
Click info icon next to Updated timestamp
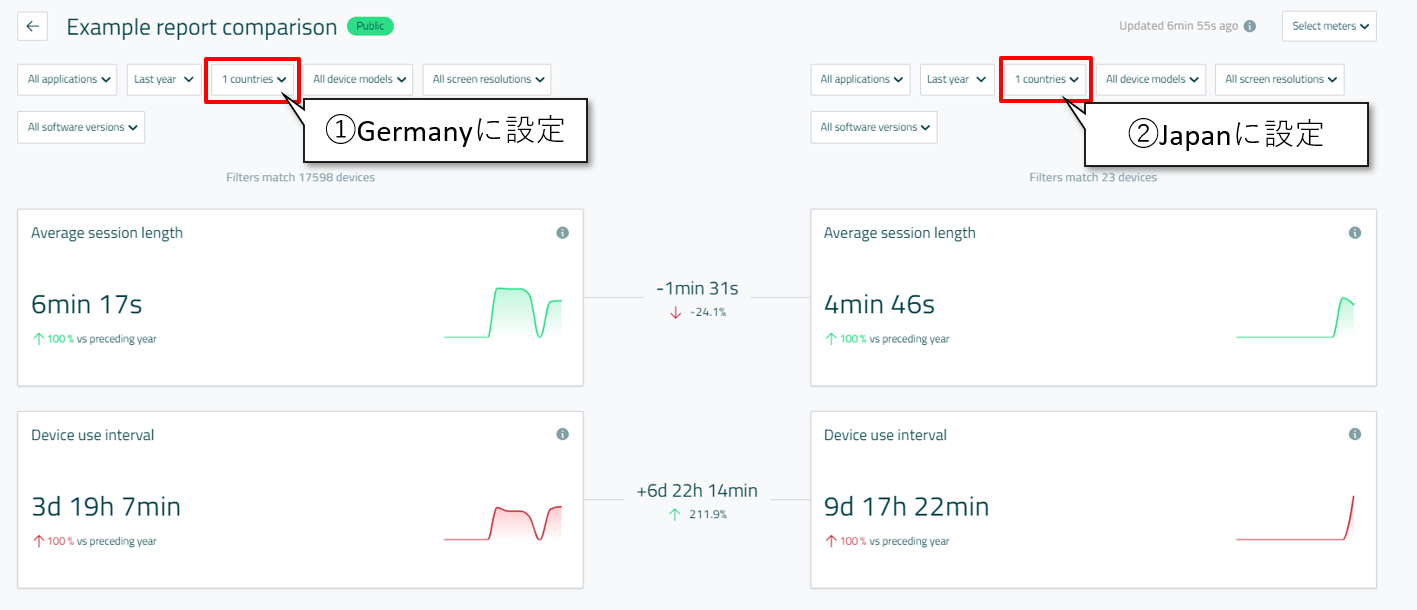[x=1250, y=27]
